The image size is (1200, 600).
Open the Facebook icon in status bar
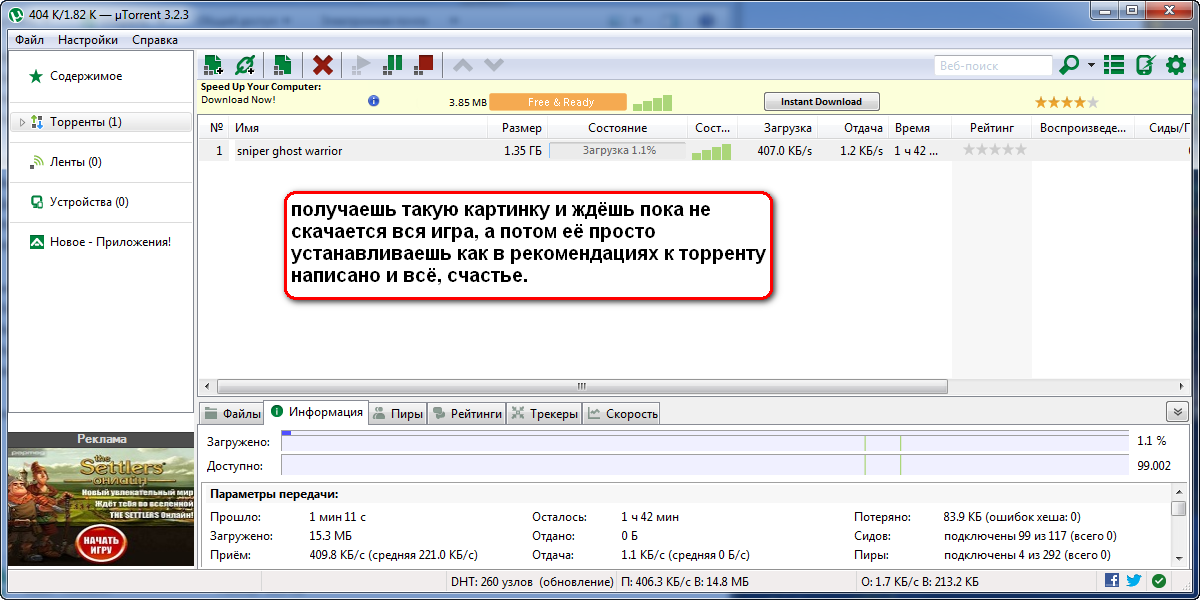(x=1112, y=580)
